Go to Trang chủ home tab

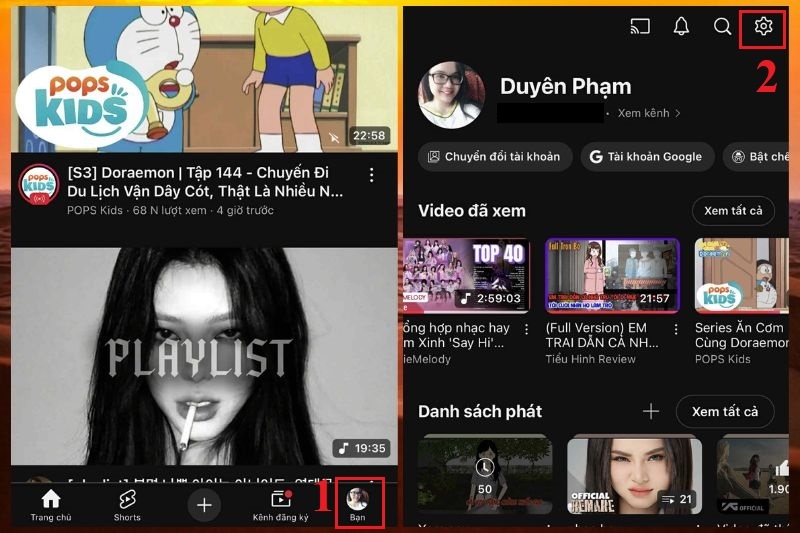(51, 505)
